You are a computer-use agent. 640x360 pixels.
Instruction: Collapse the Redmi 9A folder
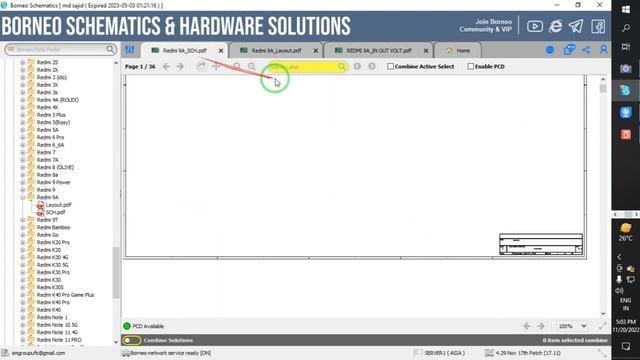click(23, 197)
